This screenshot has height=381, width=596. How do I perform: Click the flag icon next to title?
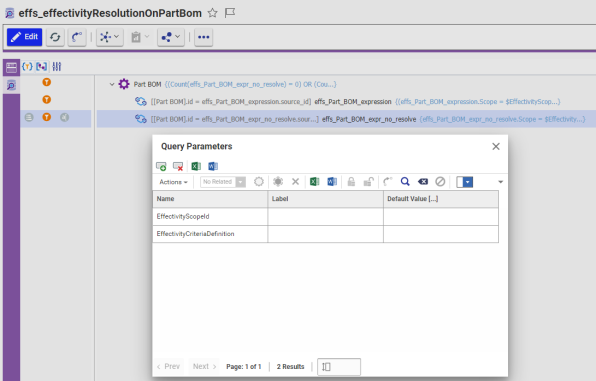230,13
